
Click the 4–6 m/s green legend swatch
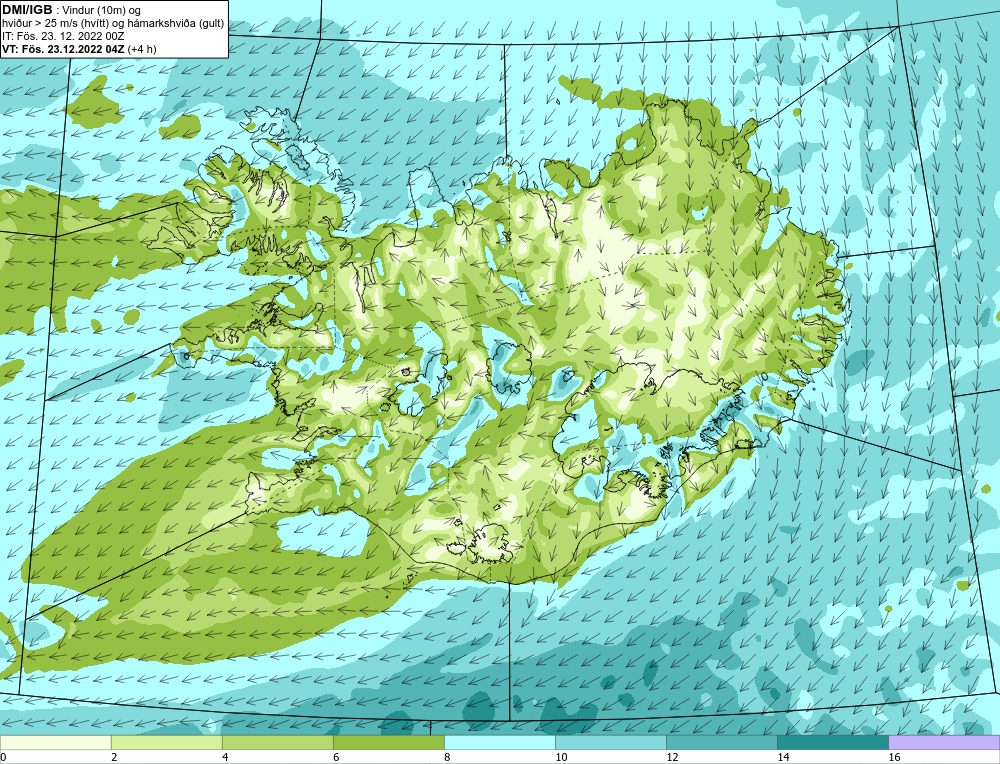[x=277, y=742]
